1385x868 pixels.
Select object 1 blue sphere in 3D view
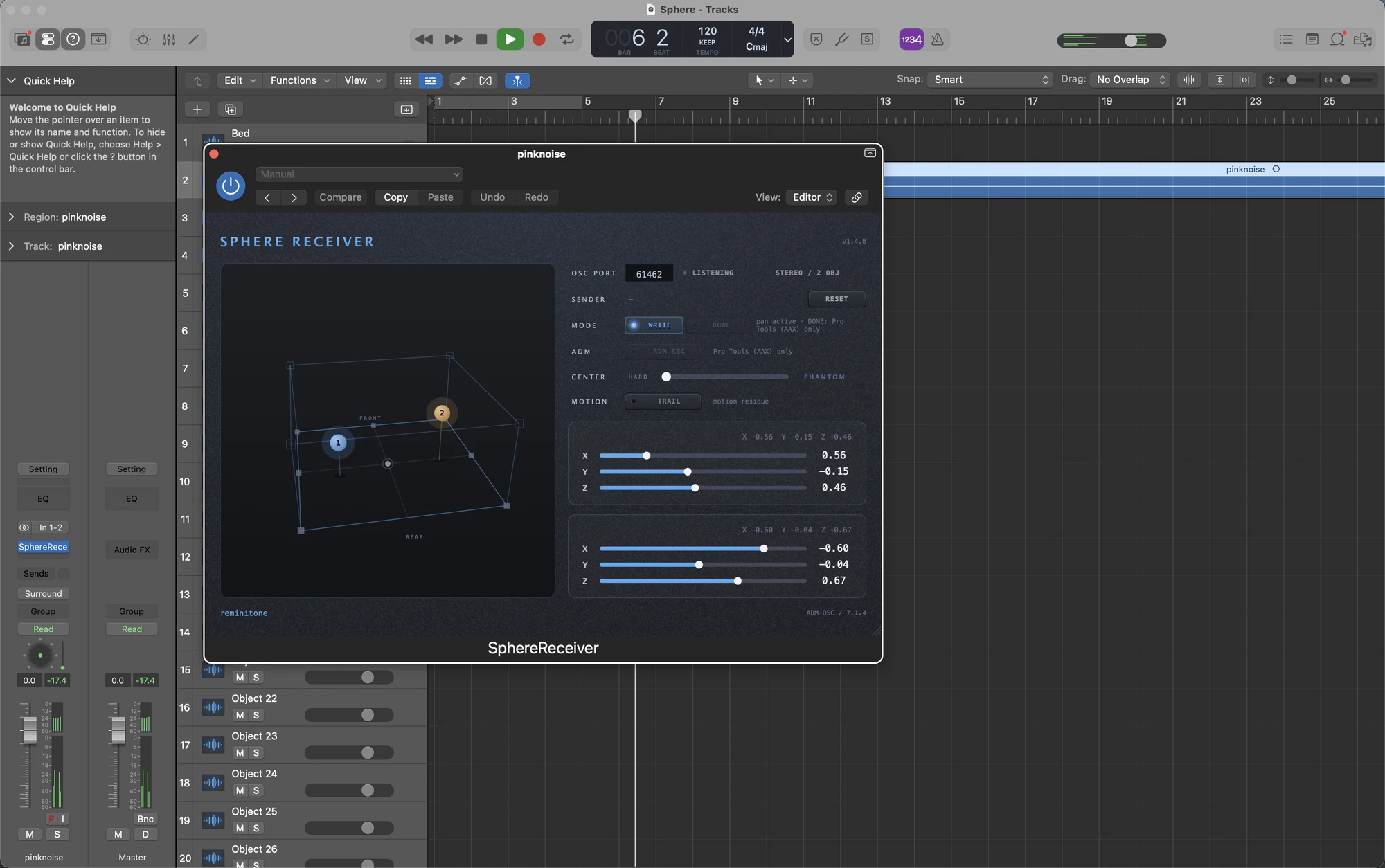[x=338, y=443]
